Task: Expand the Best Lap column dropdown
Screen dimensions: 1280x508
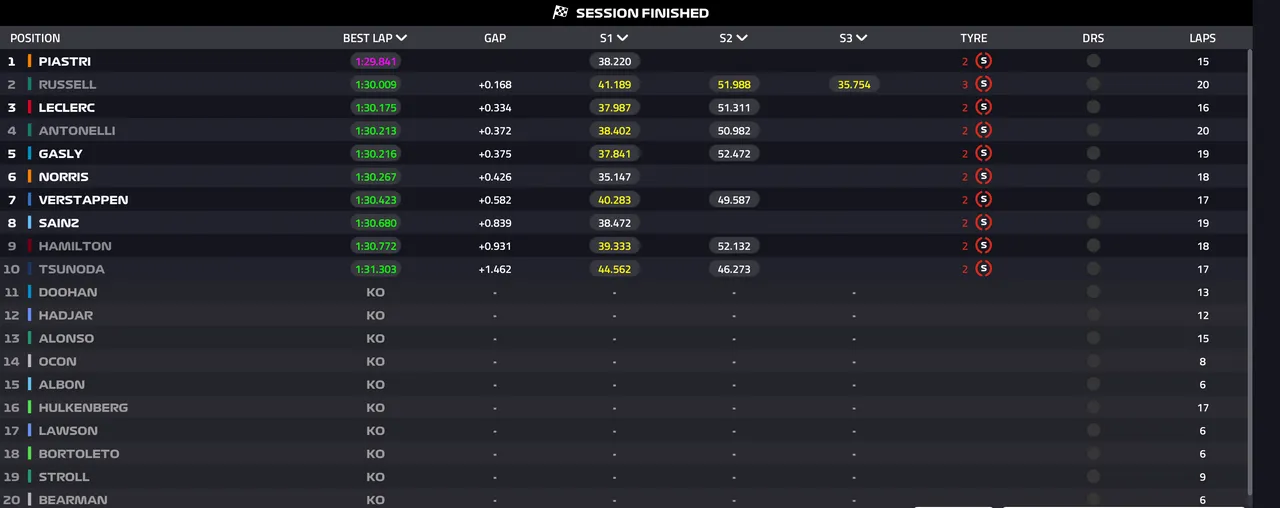Action: pos(401,38)
